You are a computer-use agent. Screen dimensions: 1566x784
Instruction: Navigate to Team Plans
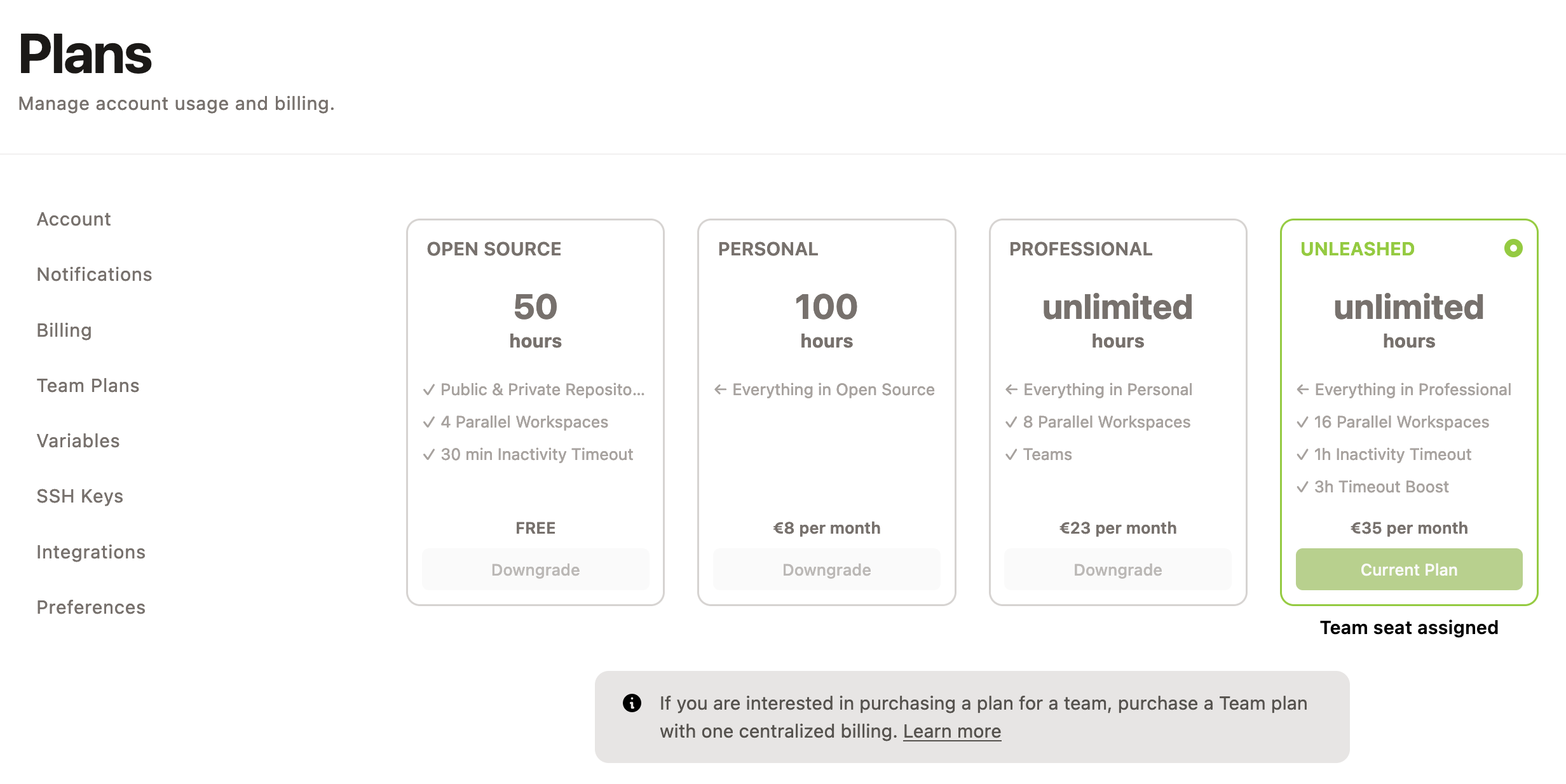pyautogui.click(x=88, y=385)
